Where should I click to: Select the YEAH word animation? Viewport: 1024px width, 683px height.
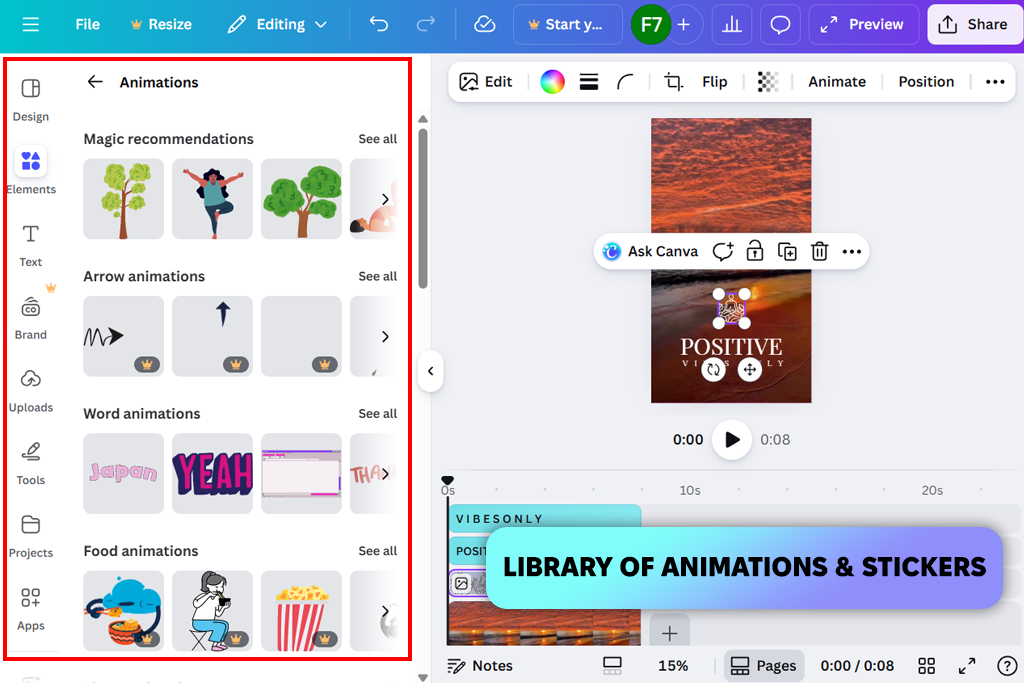pyautogui.click(x=212, y=473)
